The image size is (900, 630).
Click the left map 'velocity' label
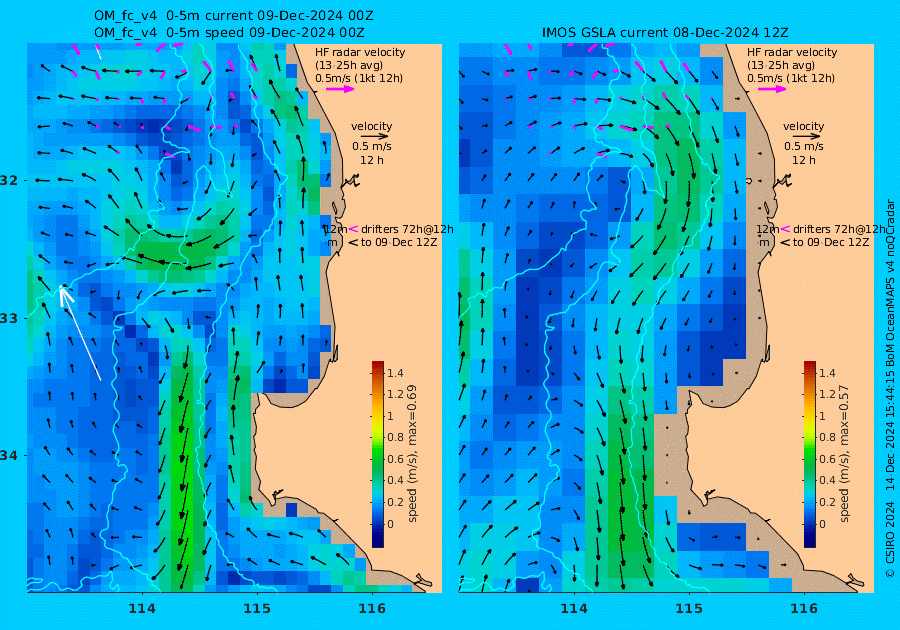click(x=371, y=126)
